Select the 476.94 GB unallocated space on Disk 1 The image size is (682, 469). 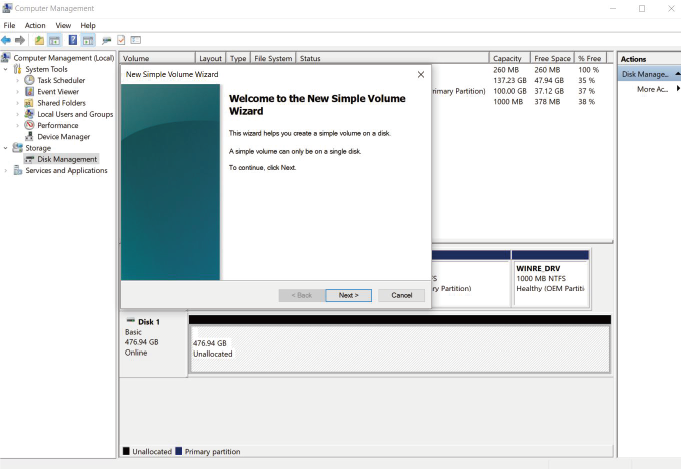click(x=398, y=349)
